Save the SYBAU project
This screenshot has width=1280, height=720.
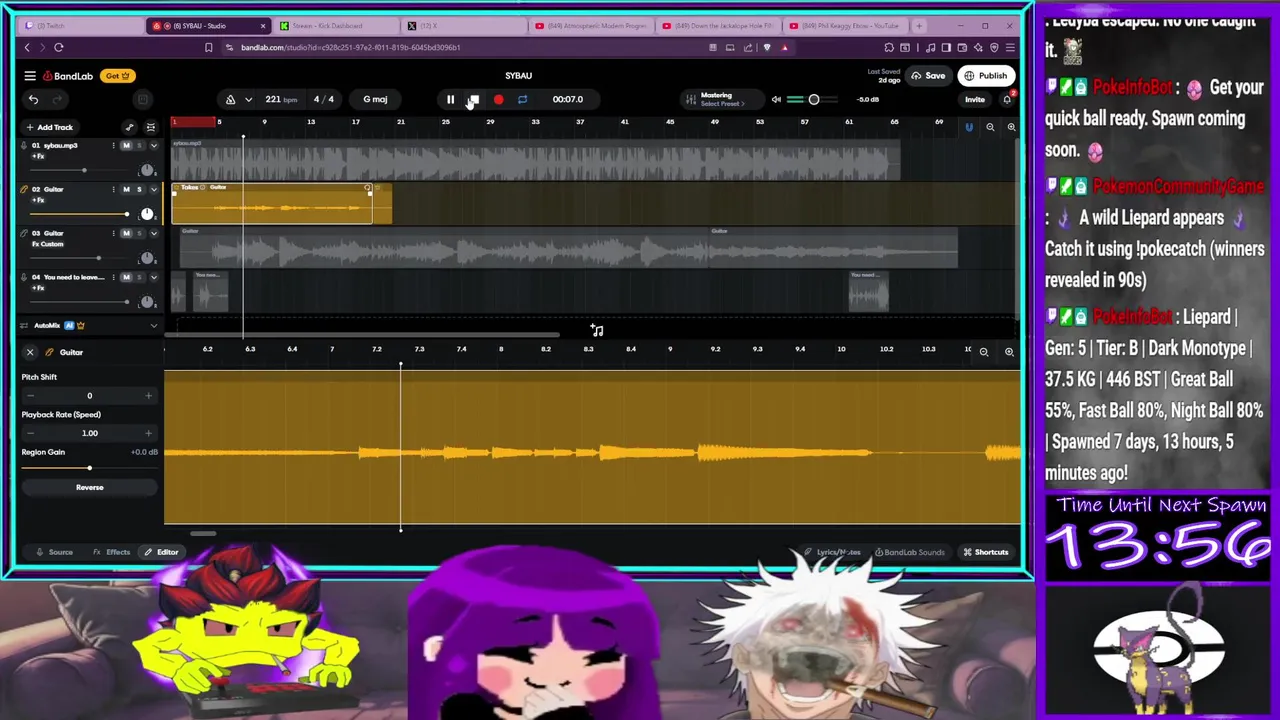(929, 76)
